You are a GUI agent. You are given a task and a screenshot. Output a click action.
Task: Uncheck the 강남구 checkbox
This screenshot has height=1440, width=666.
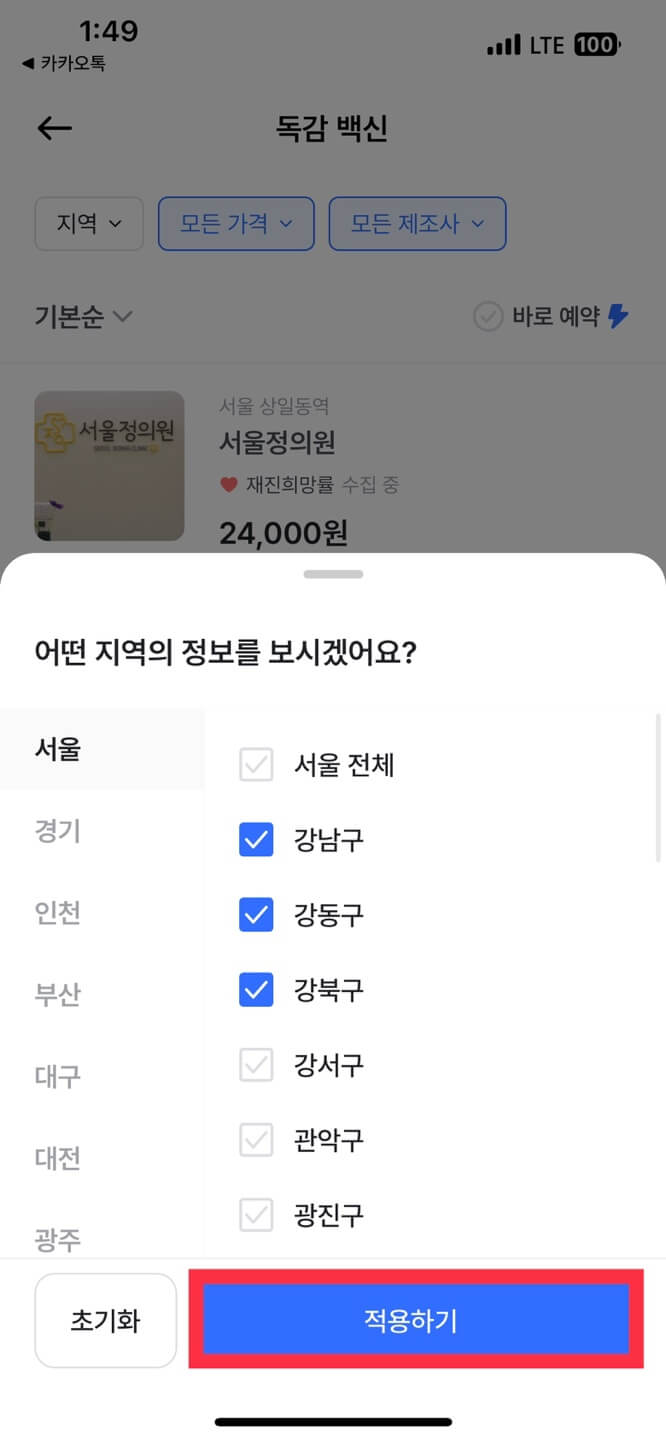click(256, 840)
